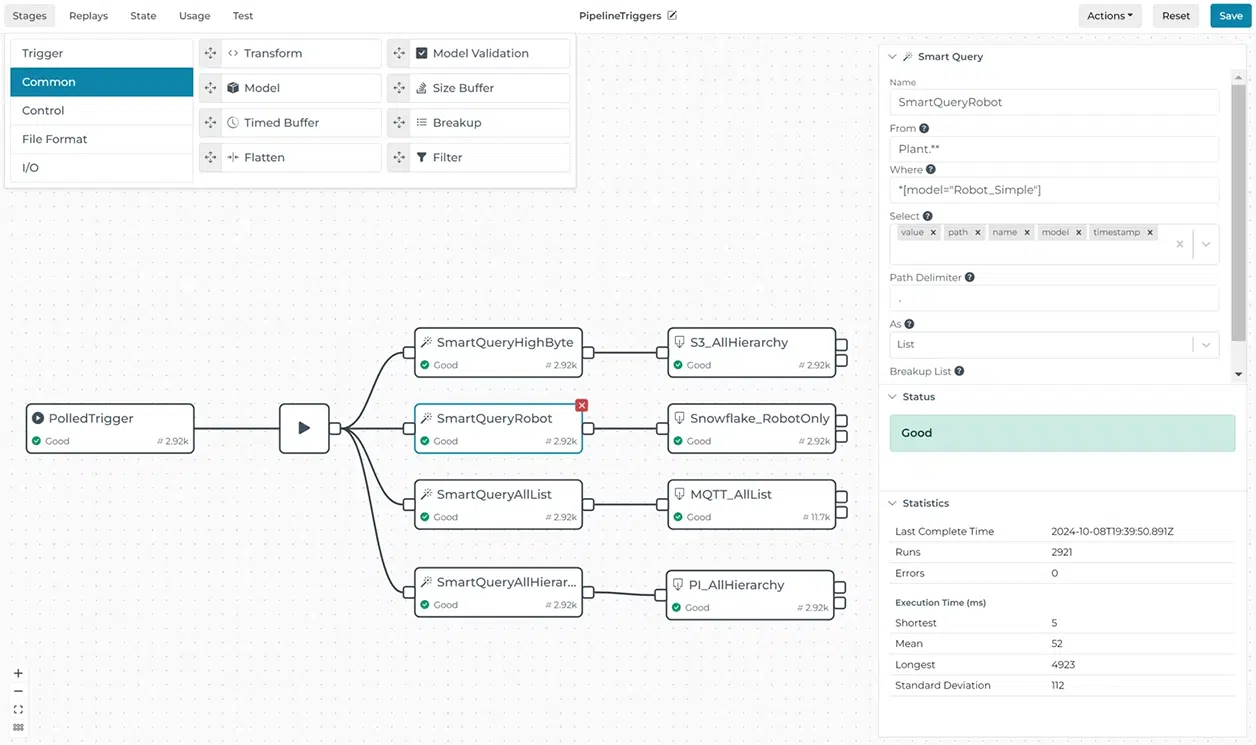Switch to the Replays tab

88,15
